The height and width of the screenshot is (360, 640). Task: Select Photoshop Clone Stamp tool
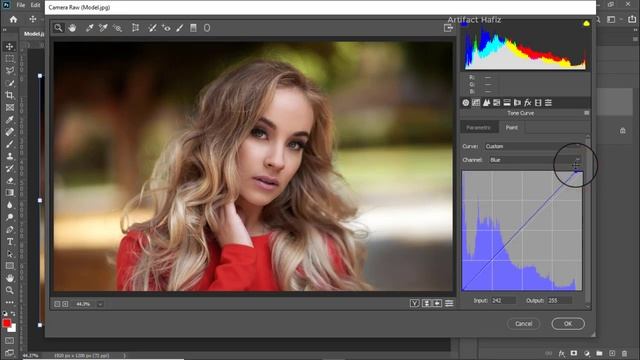click(x=9, y=156)
